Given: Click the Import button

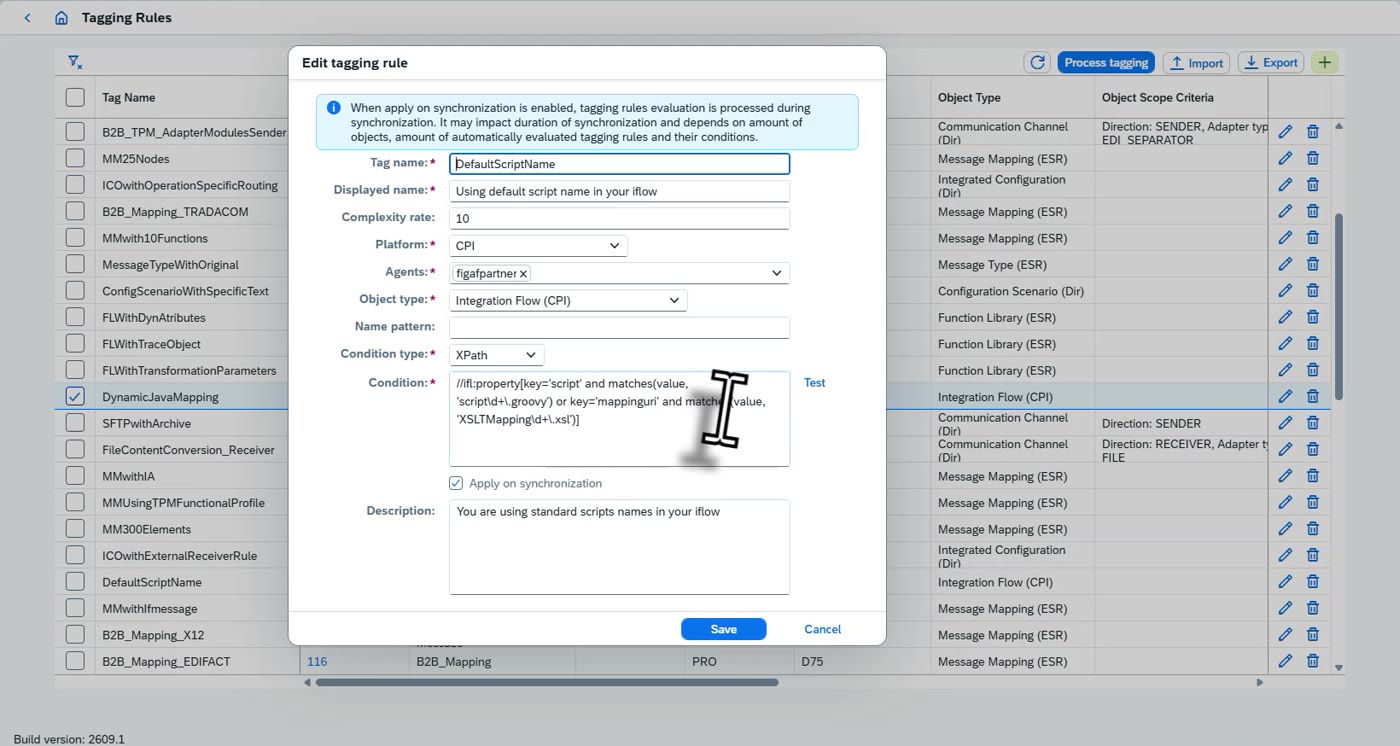Looking at the screenshot, I should pos(1196,62).
